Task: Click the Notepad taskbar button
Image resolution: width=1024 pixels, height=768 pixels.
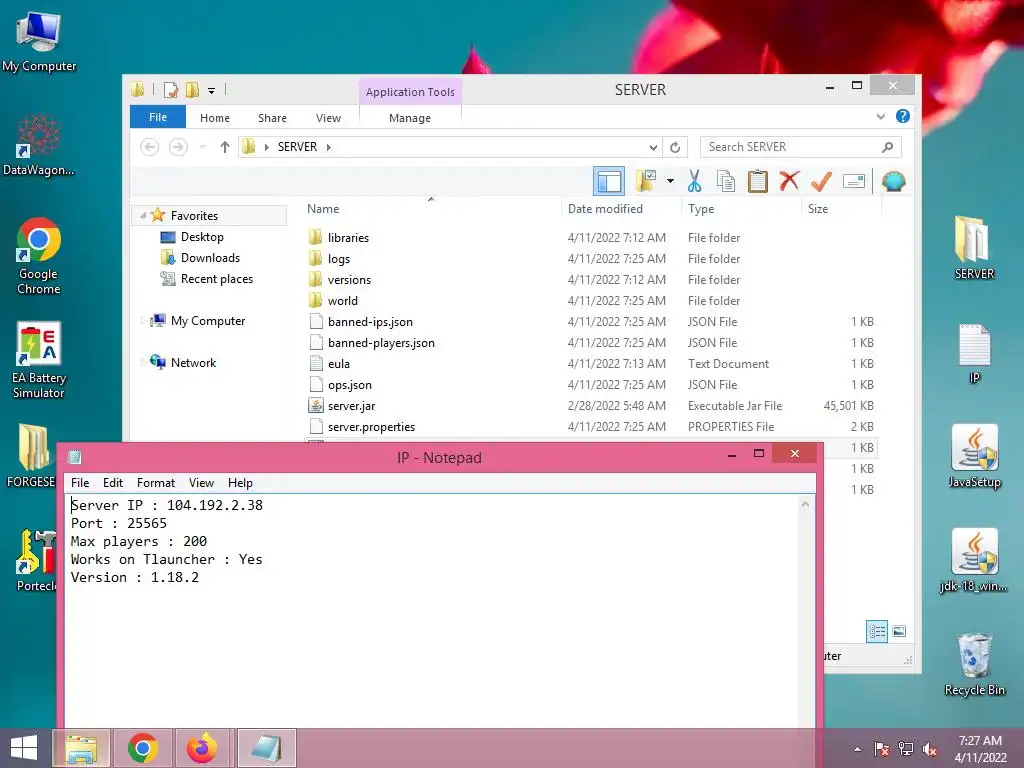Action: (x=266, y=748)
